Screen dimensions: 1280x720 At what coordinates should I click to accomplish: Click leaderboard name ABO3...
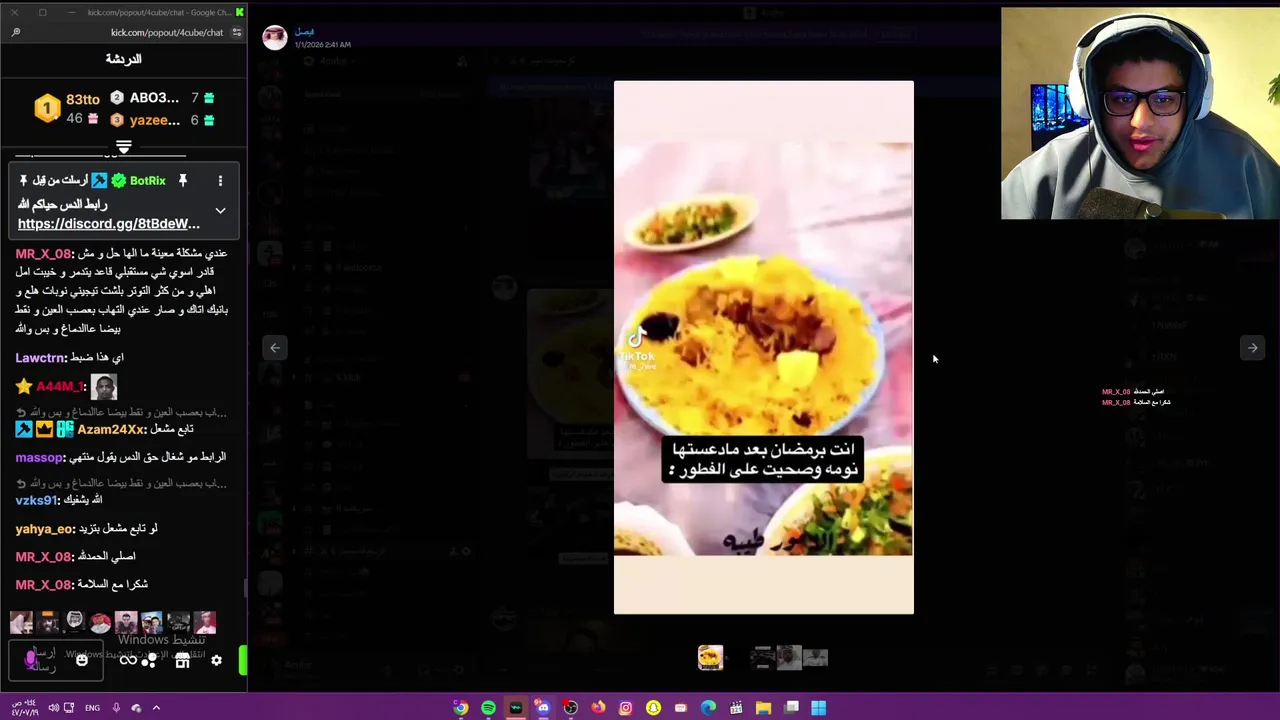click(x=154, y=98)
